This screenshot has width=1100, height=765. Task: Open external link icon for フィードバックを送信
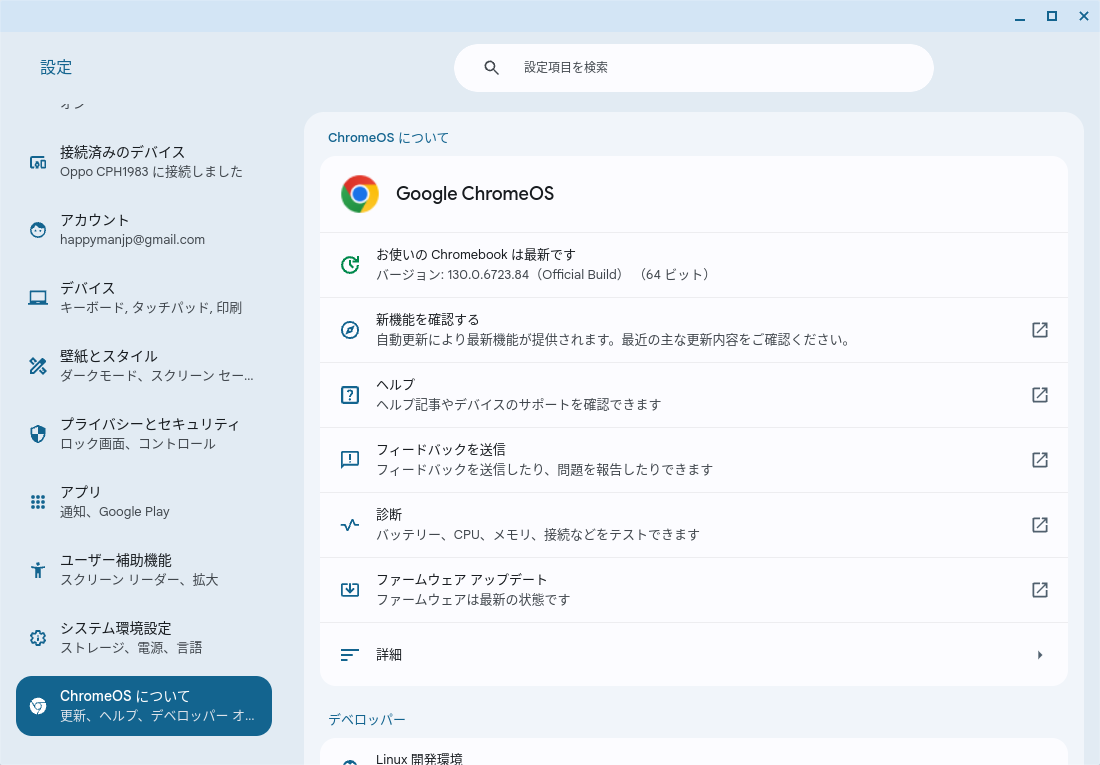[1040, 460]
